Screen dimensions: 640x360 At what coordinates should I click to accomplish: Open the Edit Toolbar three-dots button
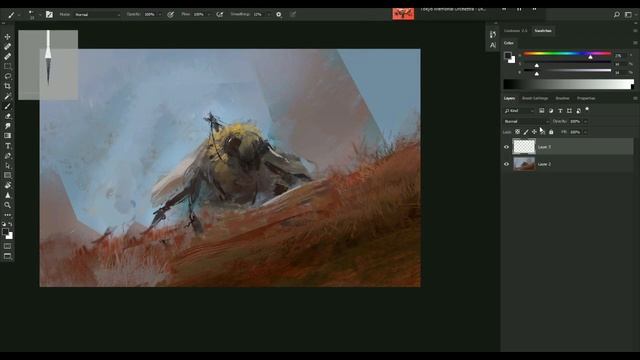(x=7, y=215)
